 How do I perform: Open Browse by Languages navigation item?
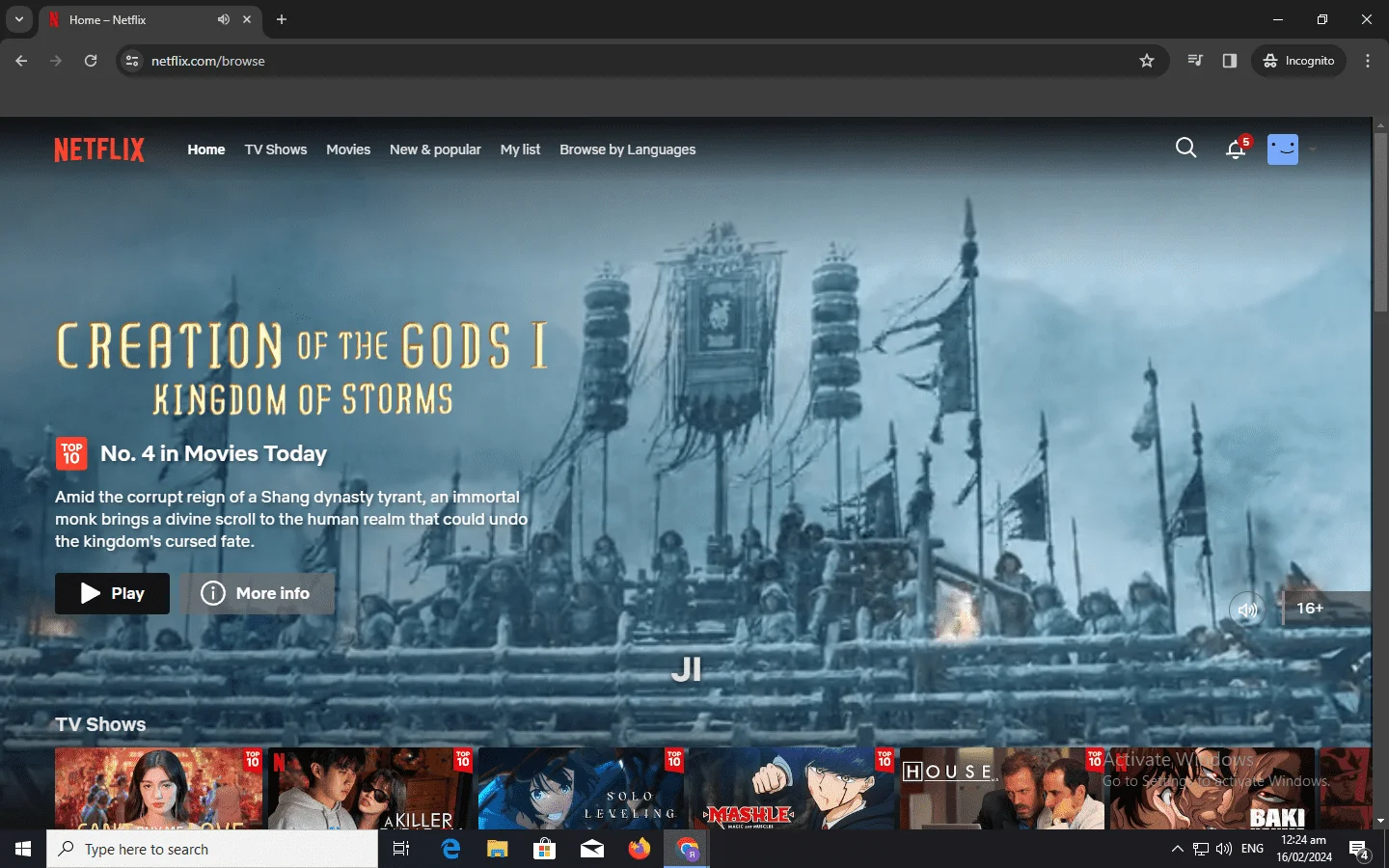(x=628, y=149)
